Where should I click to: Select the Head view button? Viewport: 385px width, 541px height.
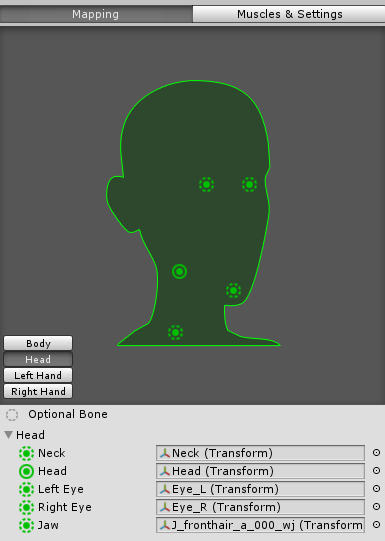tap(38, 360)
